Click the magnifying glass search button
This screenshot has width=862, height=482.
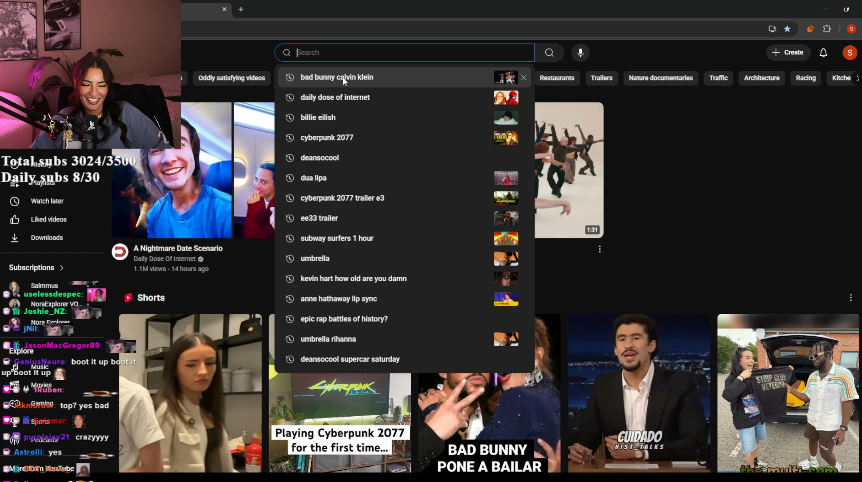(x=549, y=53)
